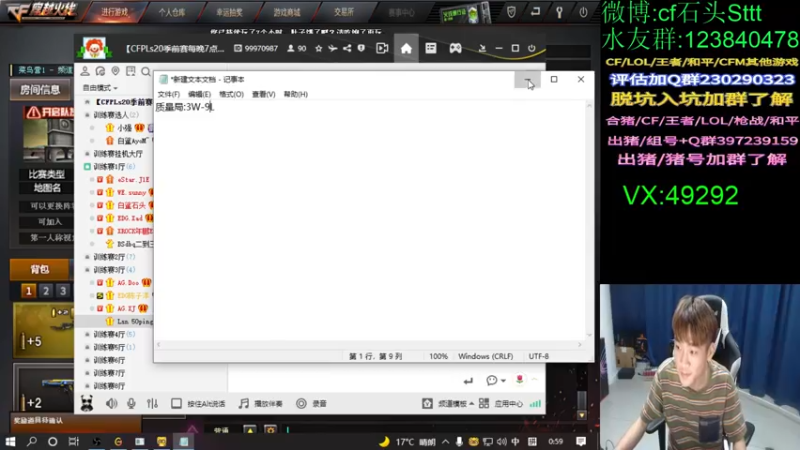800x450 pixels.
Task: Collapse the 训练赛选人 channel group
Action: pyautogui.click(x=87, y=115)
